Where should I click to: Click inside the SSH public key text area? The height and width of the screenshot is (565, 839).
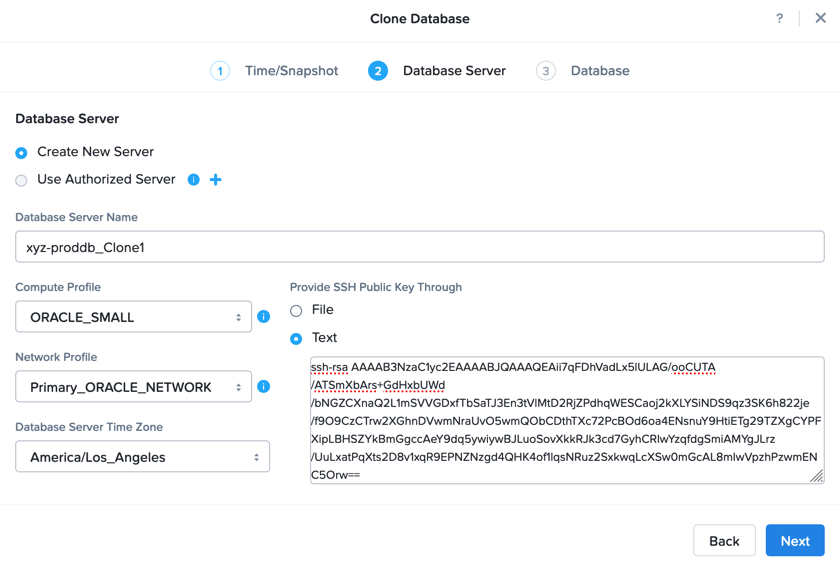click(567, 421)
